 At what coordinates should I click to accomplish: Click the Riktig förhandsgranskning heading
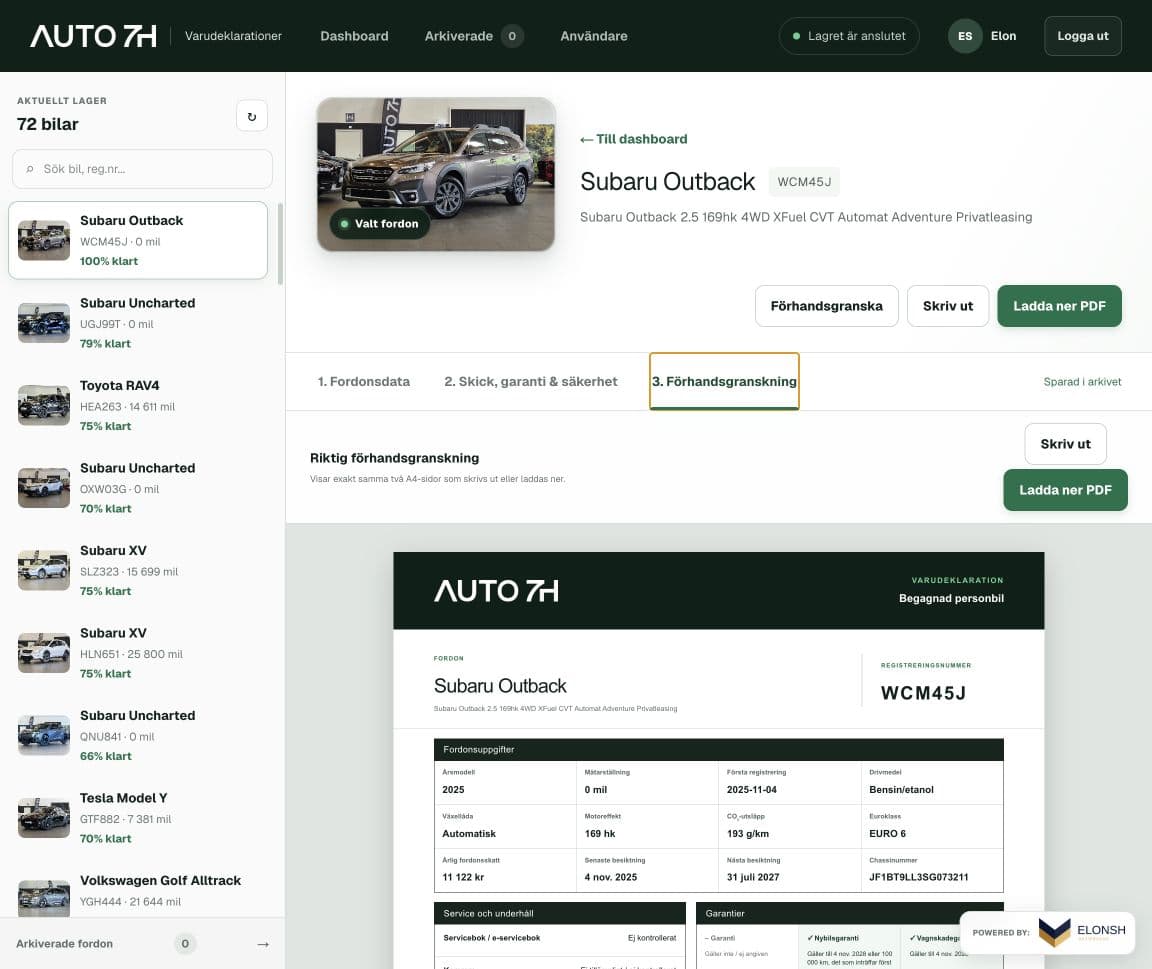(395, 458)
